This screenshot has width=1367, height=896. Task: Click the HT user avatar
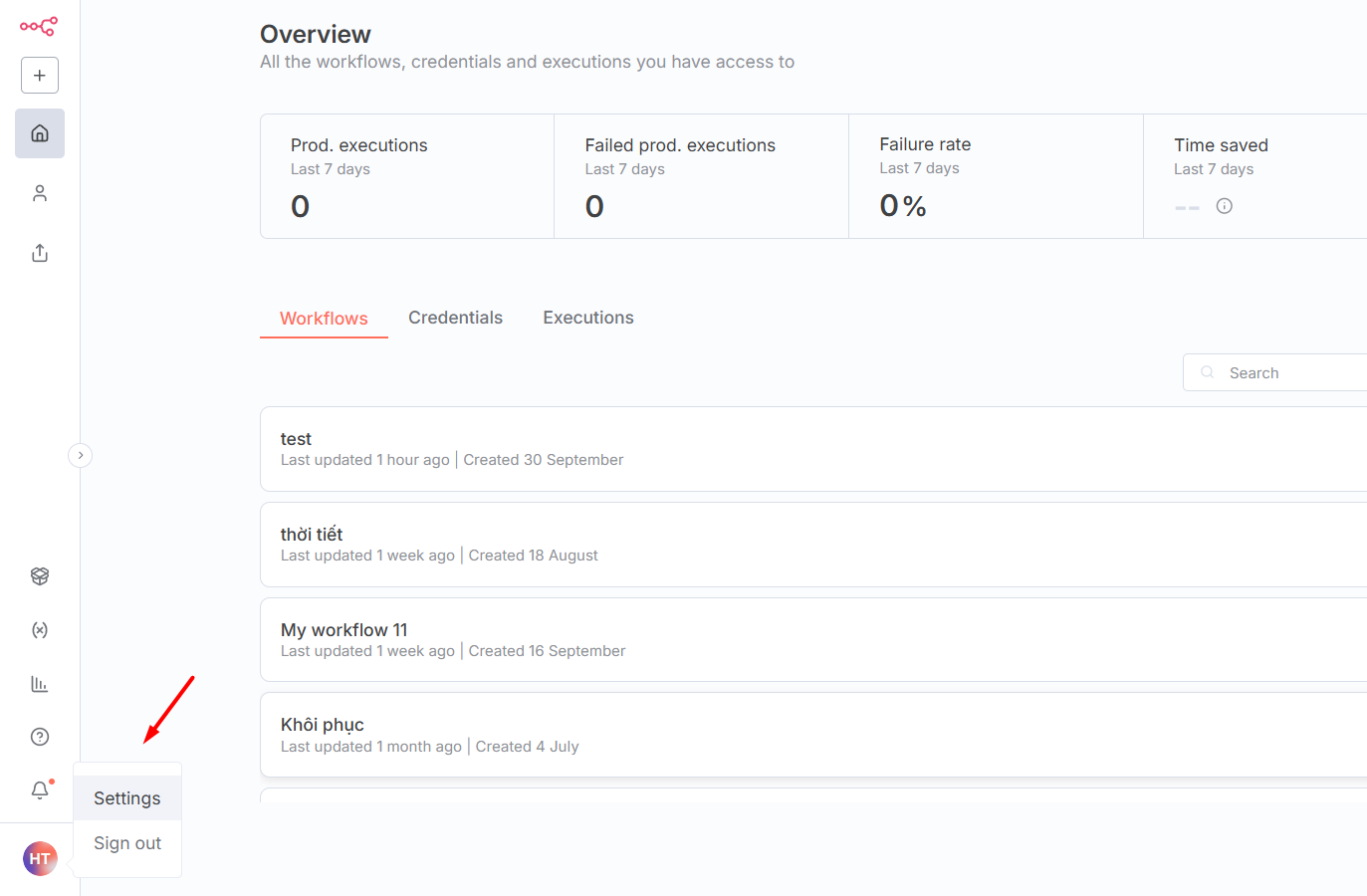tap(40, 858)
